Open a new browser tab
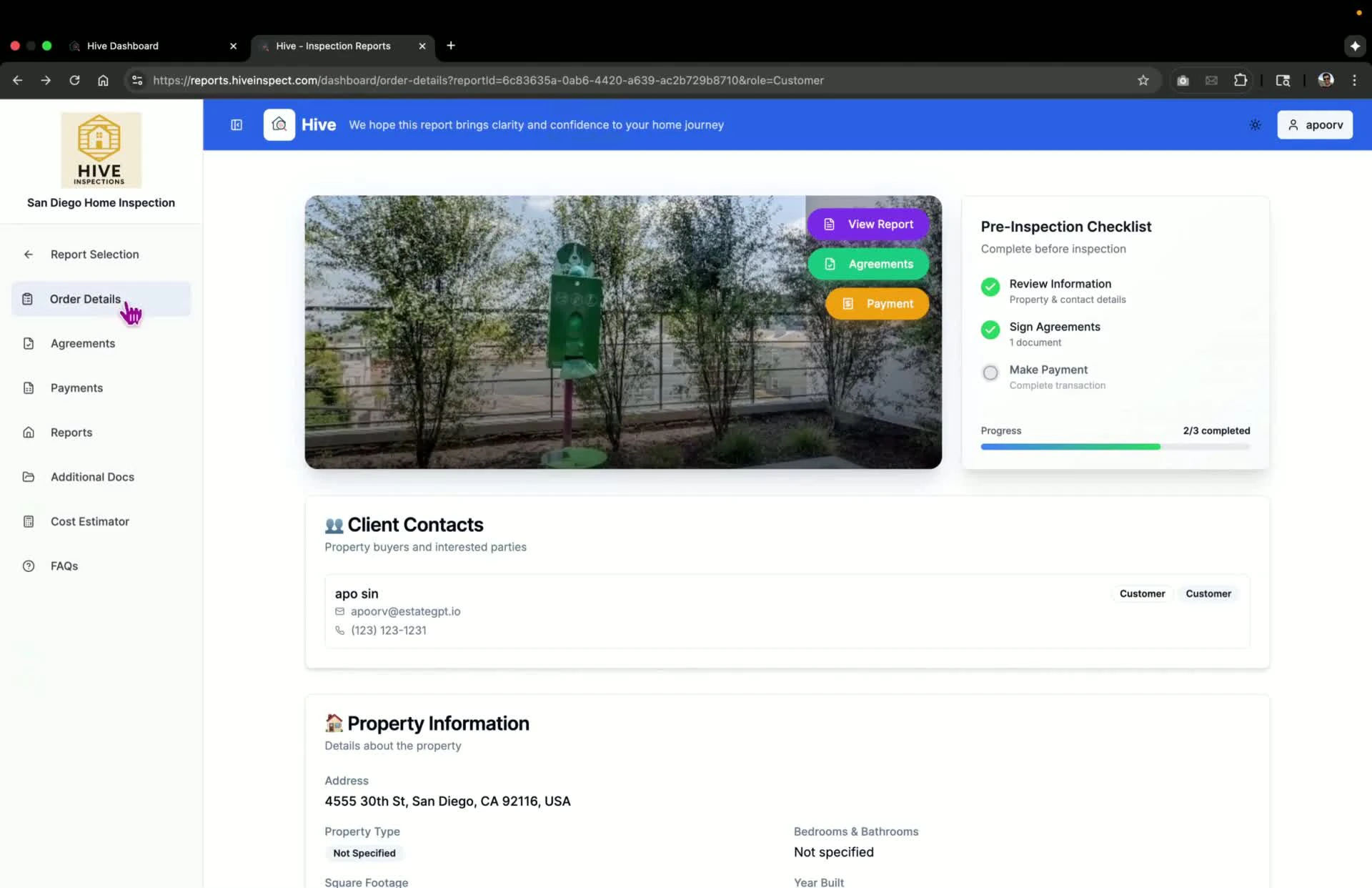This screenshot has height=888, width=1372. click(451, 46)
